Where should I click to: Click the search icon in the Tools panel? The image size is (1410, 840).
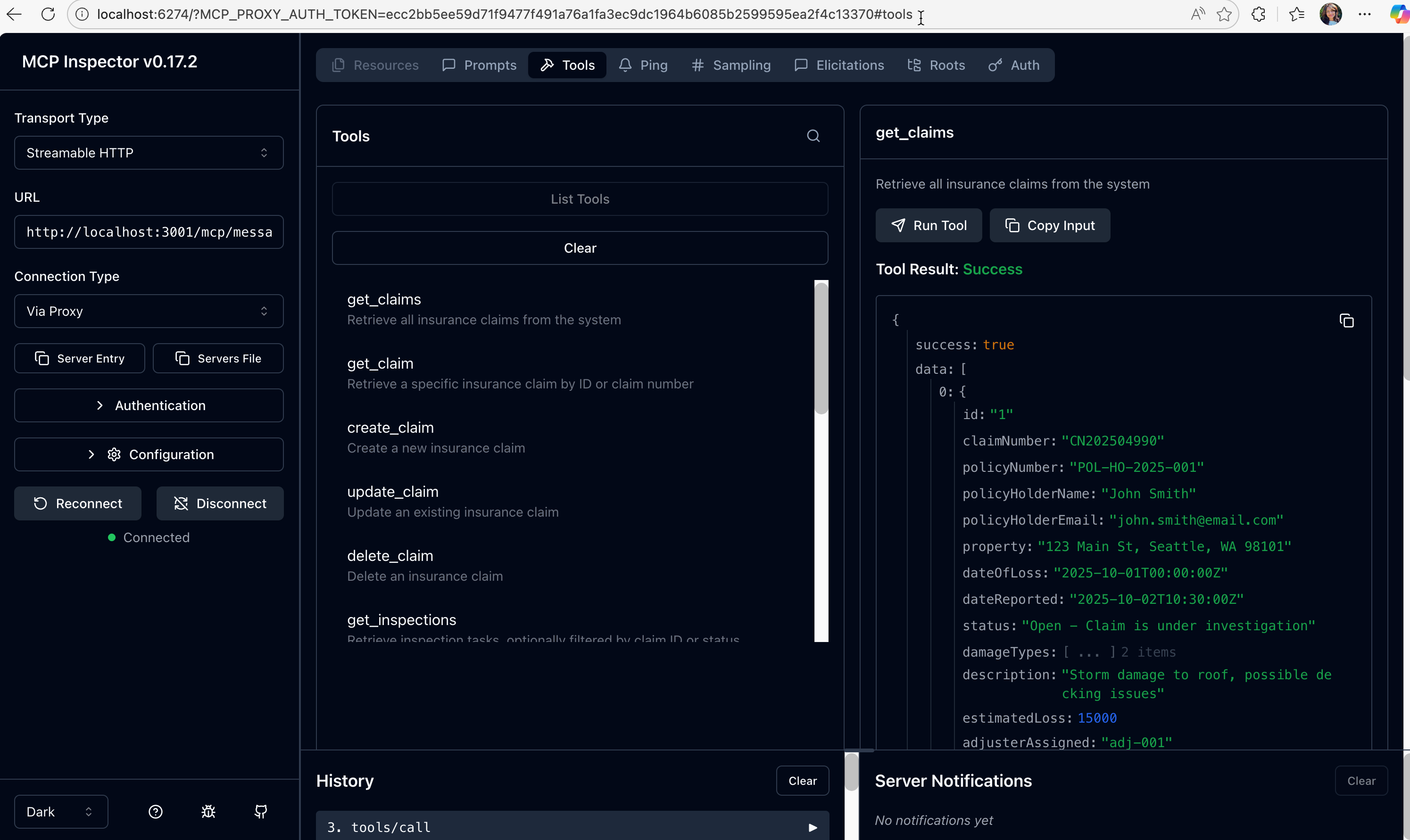813,136
